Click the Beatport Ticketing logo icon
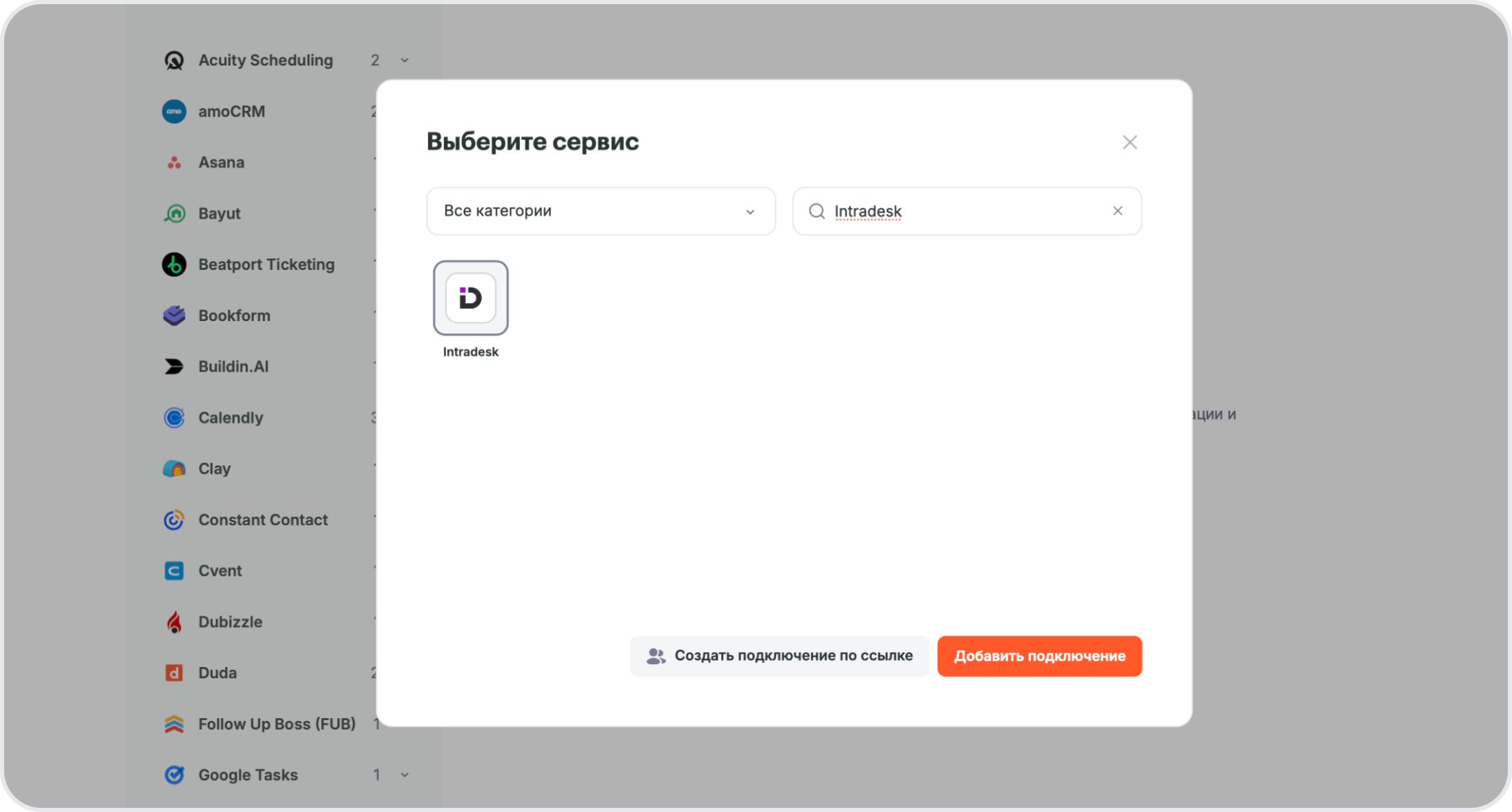 (x=174, y=264)
